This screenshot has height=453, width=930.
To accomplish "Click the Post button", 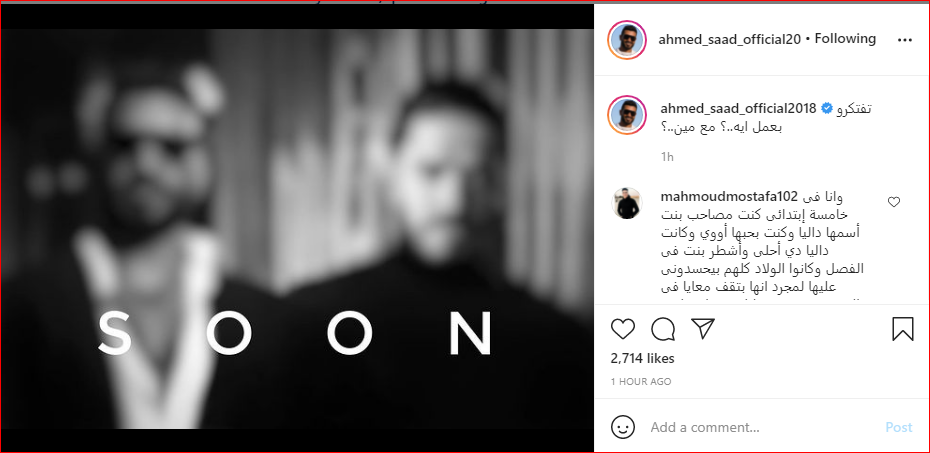I will 899,427.
